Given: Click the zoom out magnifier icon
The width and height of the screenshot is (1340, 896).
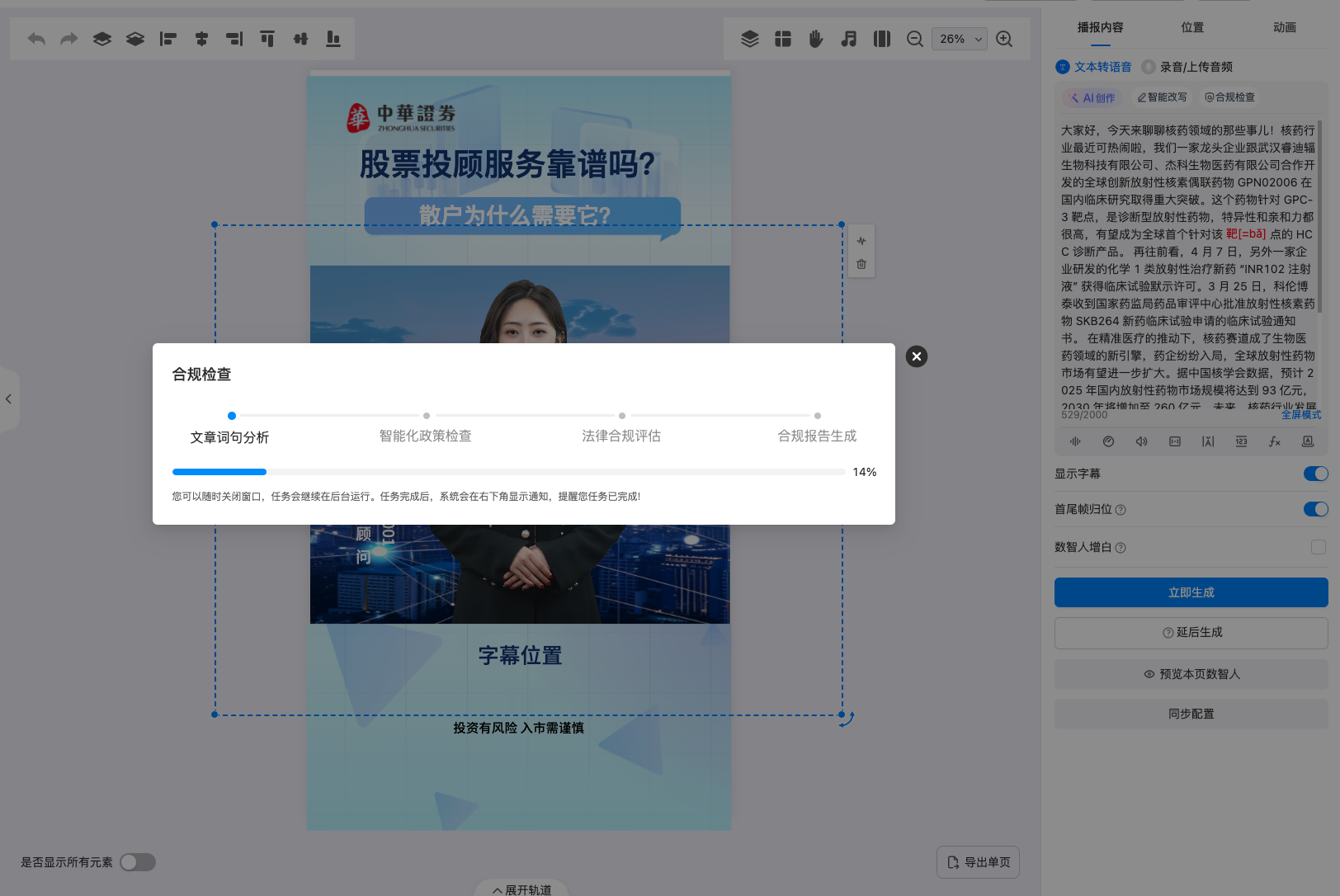Looking at the screenshot, I should pos(915,39).
